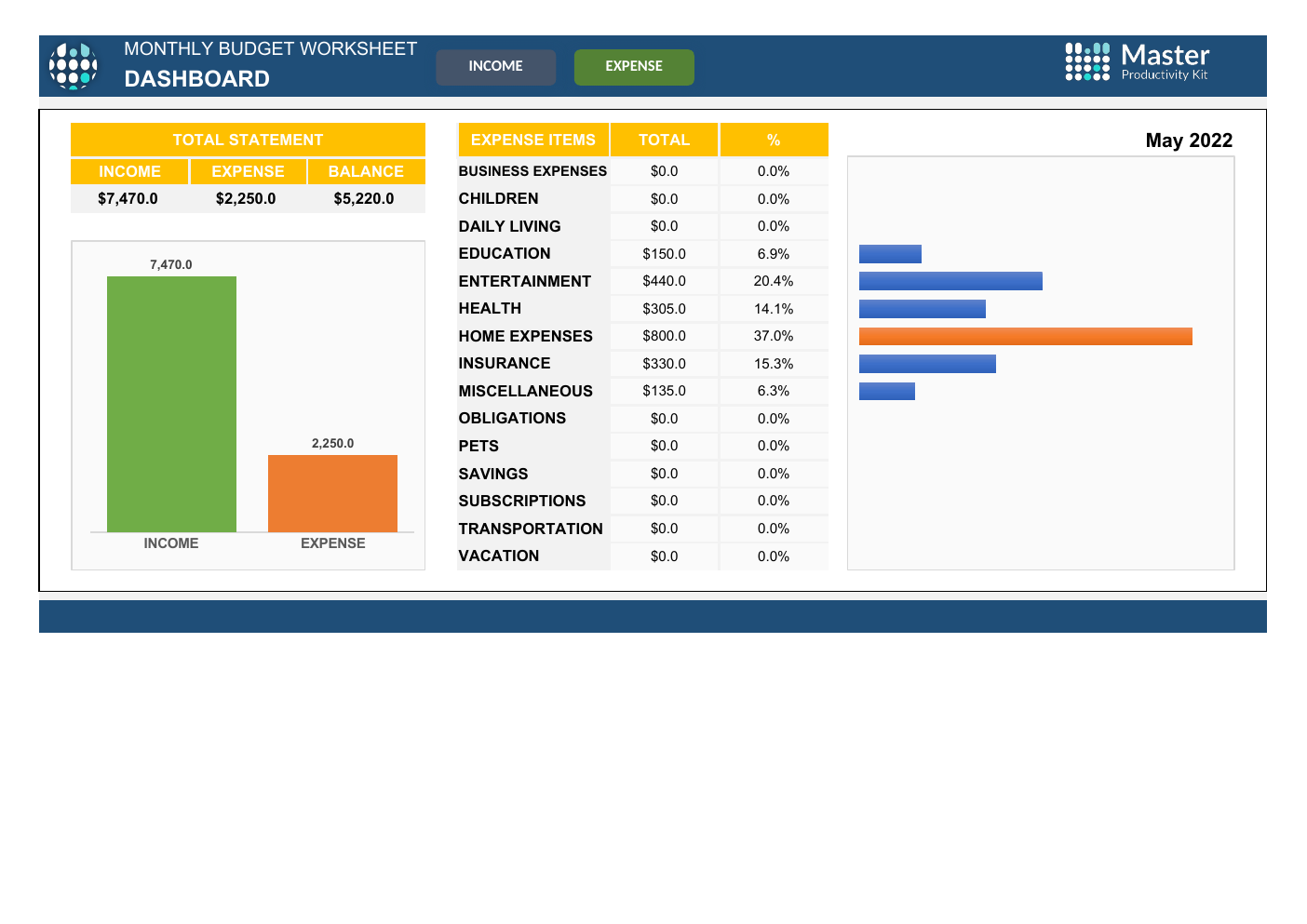The height and width of the screenshot is (924, 1307).
Task: Click the May 2022 date label
Action: point(1189,141)
